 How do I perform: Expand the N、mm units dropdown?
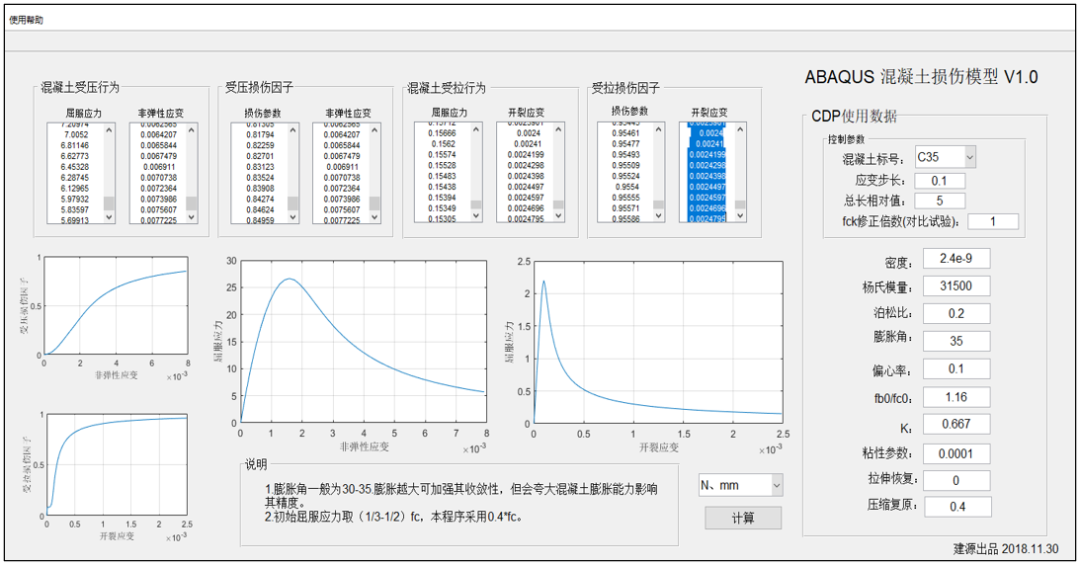coord(740,485)
